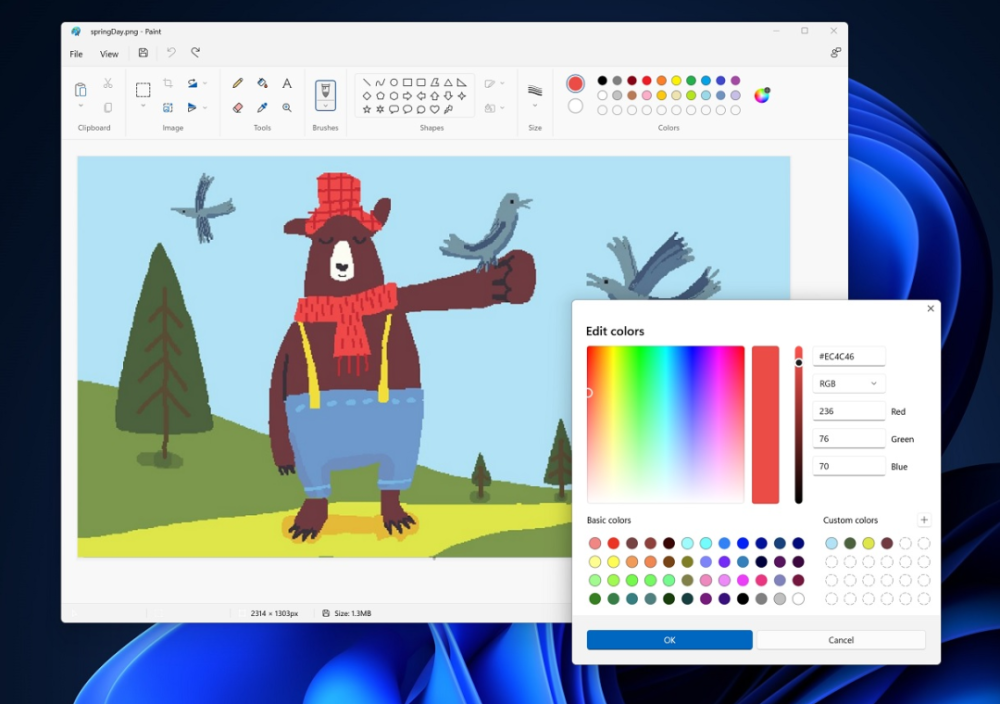Confirm color with the OK button
The height and width of the screenshot is (704, 1000).
[669, 640]
